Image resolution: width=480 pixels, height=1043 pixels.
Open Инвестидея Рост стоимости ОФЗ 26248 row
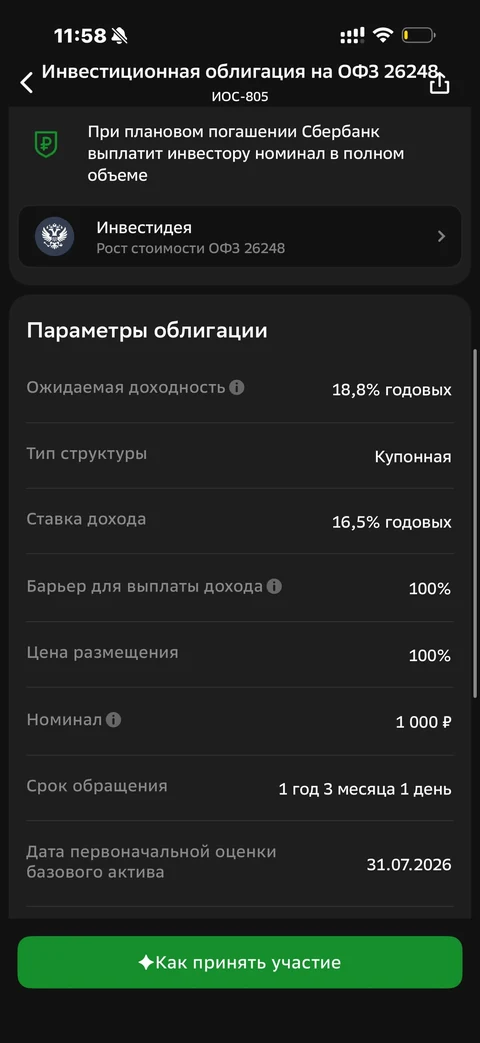point(240,237)
